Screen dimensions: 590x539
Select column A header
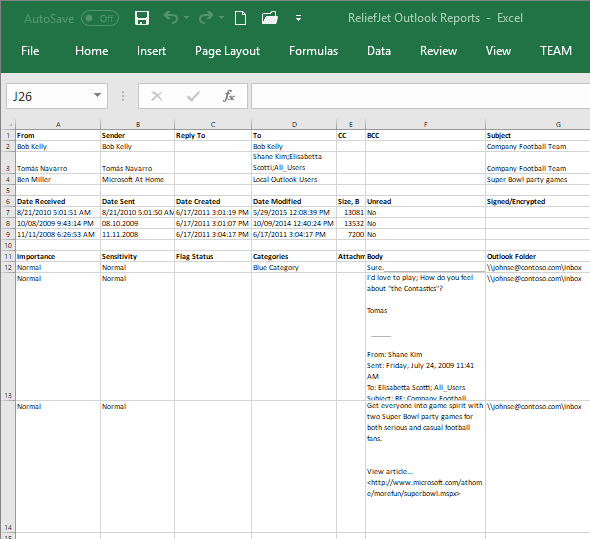[x=58, y=124]
